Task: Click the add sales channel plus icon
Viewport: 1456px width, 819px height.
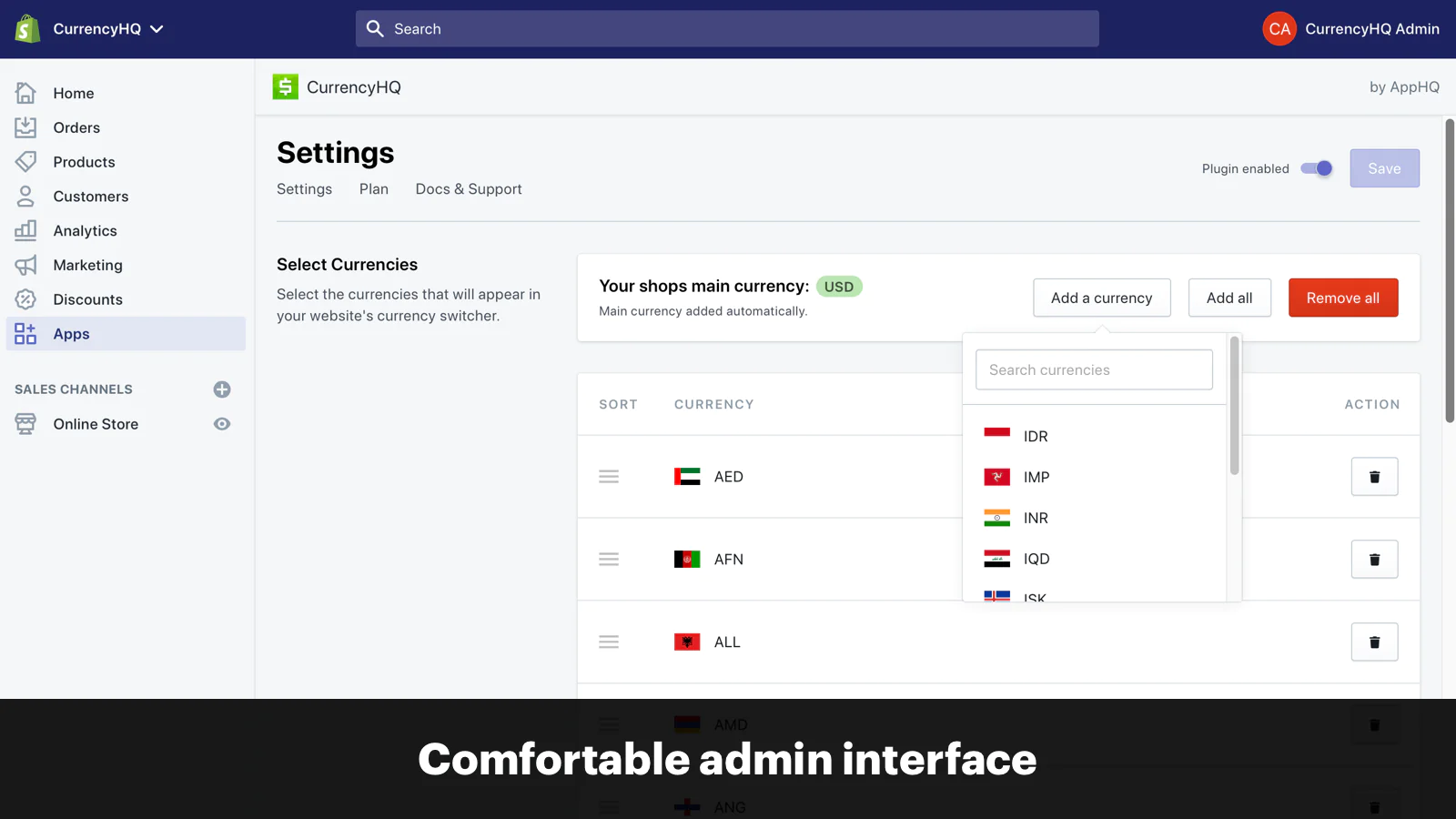Action: pos(222,389)
